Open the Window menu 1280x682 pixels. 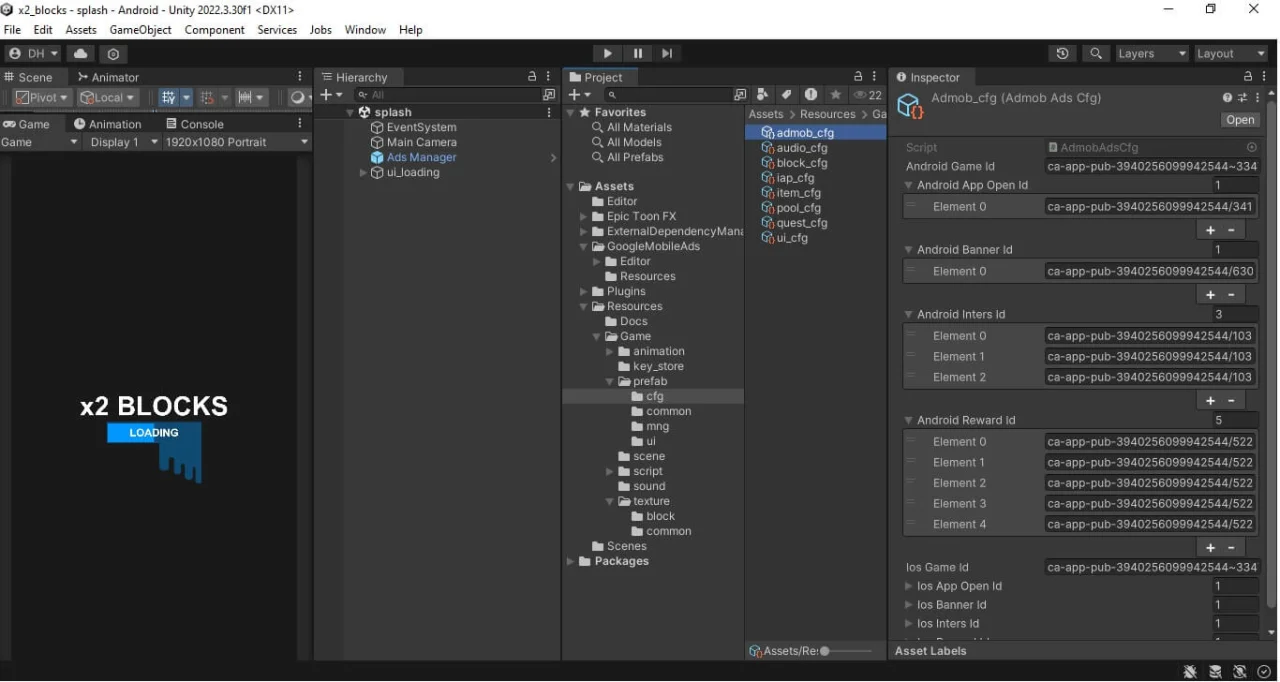tap(365, 30)
